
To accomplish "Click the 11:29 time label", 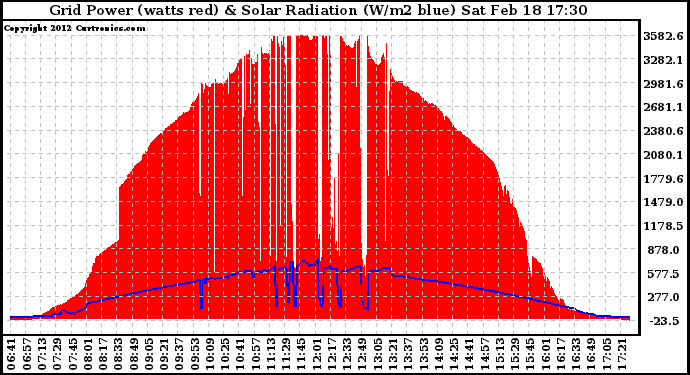I will point(286,353).
